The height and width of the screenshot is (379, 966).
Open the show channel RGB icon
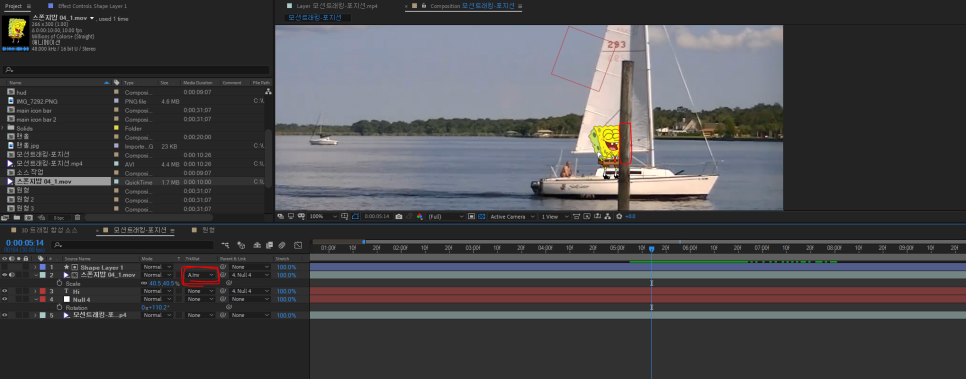[x=420, y=216]
